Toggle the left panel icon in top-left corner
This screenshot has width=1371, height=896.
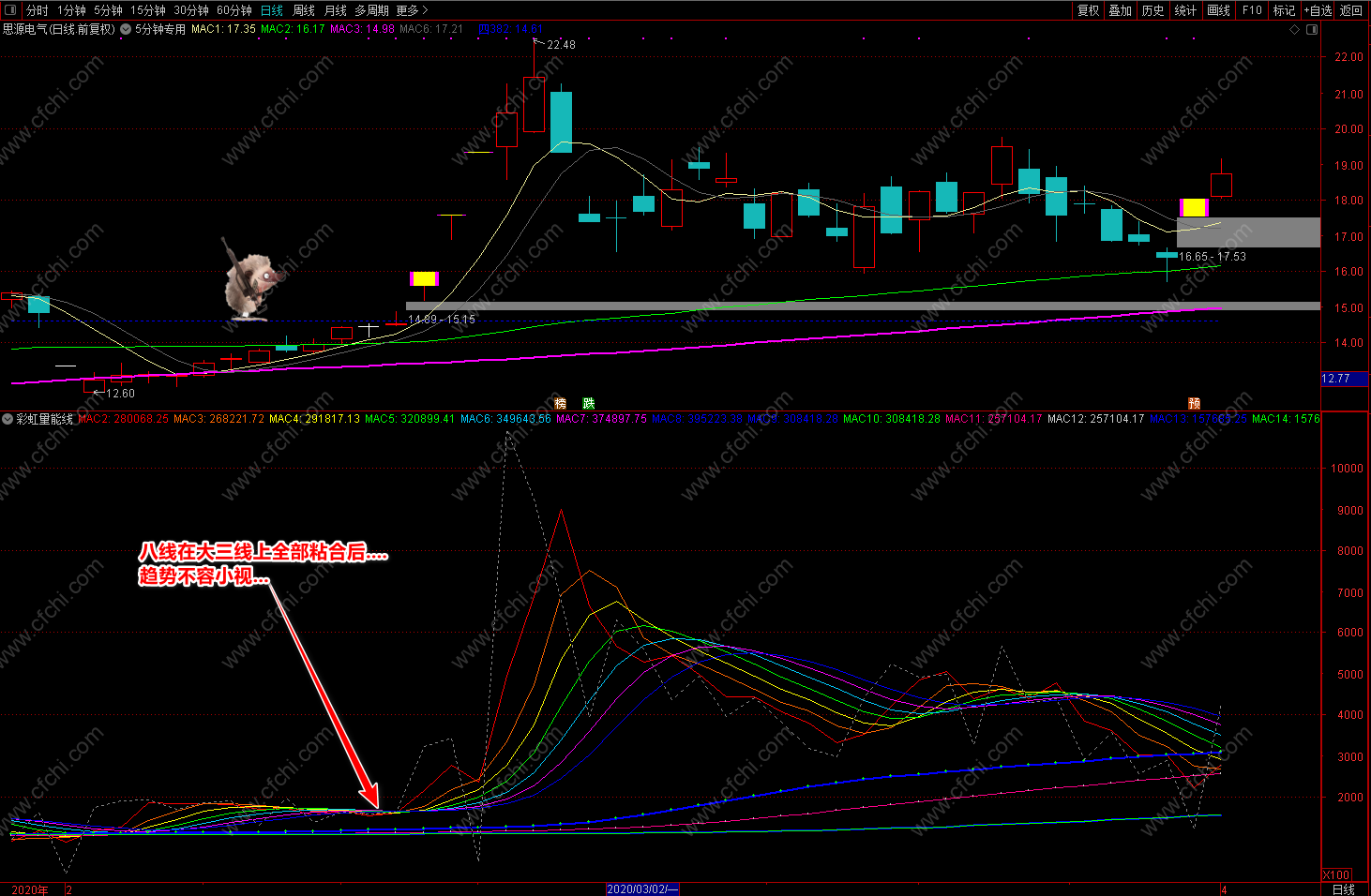click(12, 10)
